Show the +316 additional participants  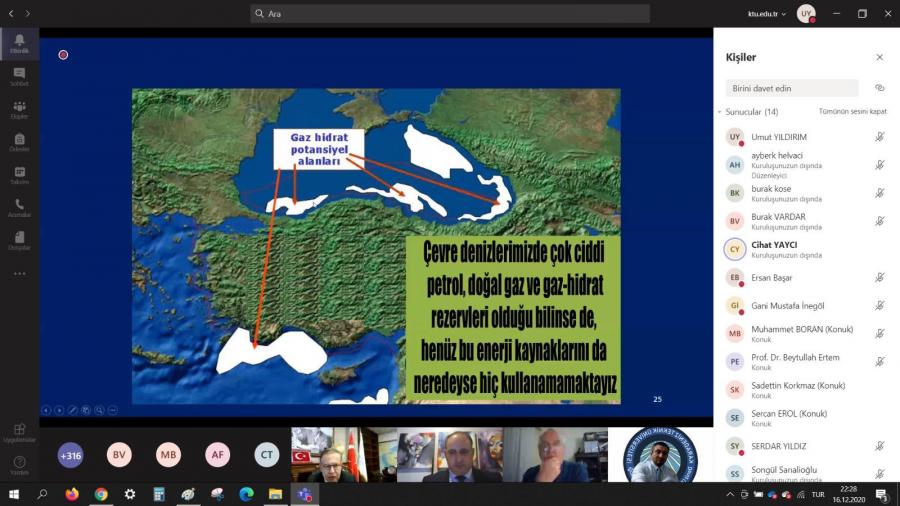point(70,455)
